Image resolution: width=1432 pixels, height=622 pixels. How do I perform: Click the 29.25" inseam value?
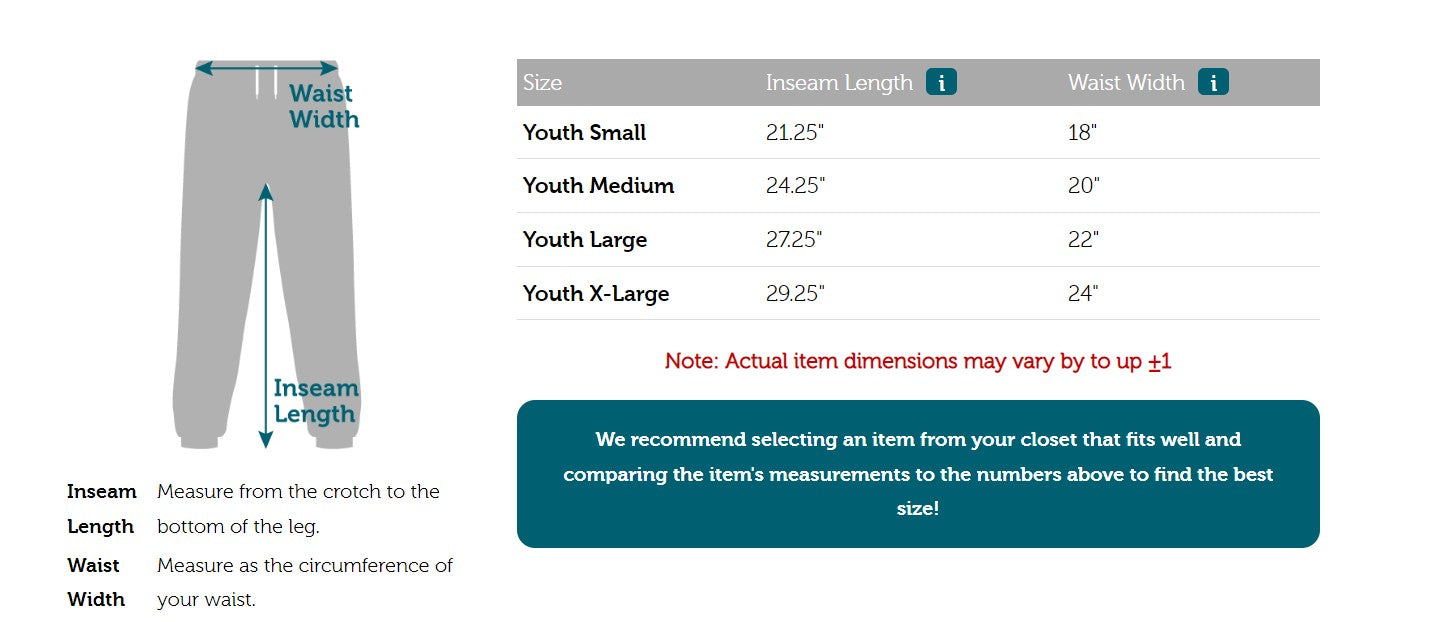(795, 294)
